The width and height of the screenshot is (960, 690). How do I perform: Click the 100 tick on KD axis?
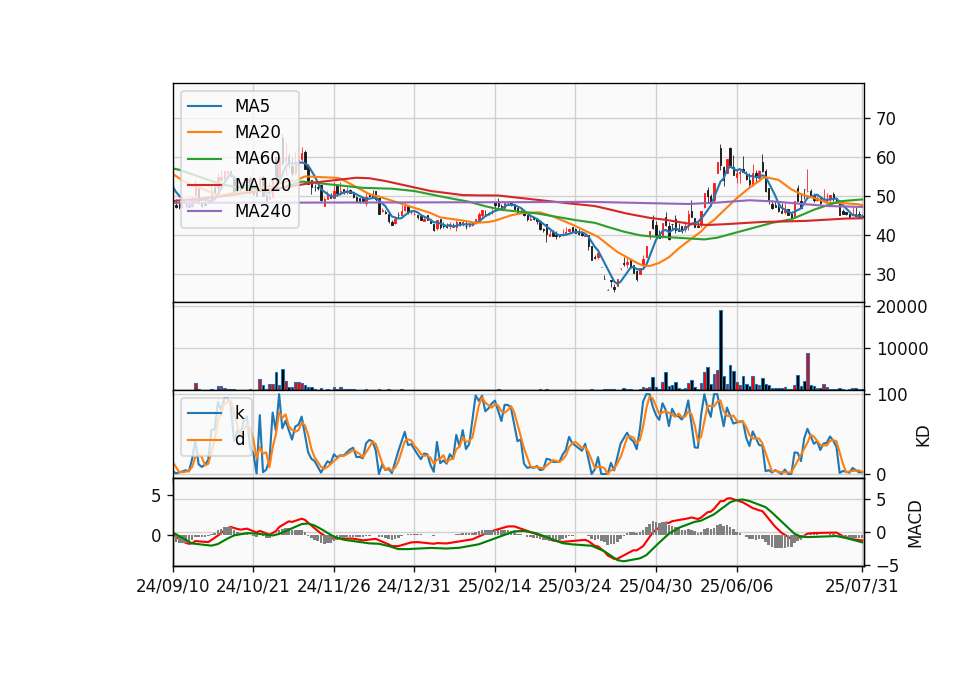tap(892, 395)
